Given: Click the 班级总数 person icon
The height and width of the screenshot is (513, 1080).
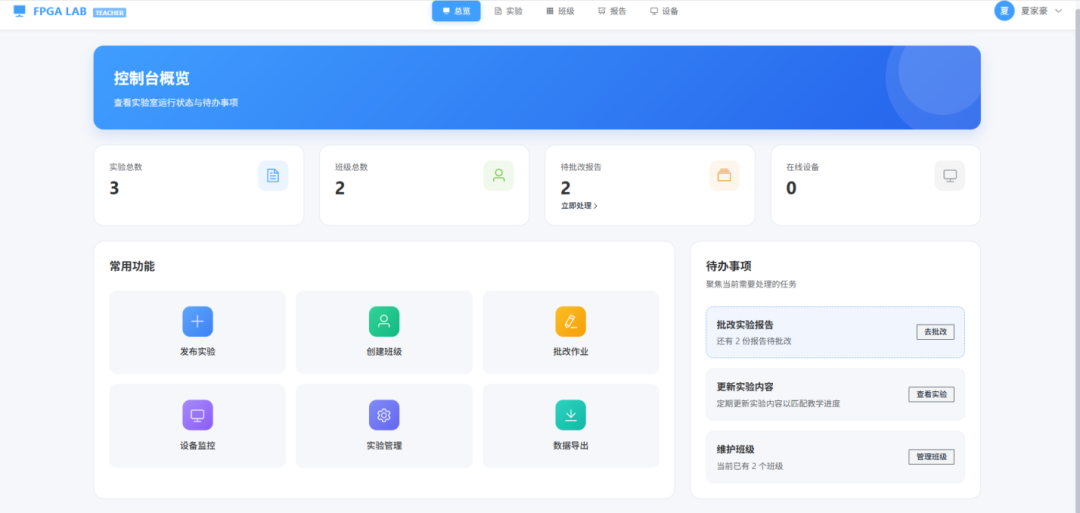Looking at the screenshot, I should 498,176.
